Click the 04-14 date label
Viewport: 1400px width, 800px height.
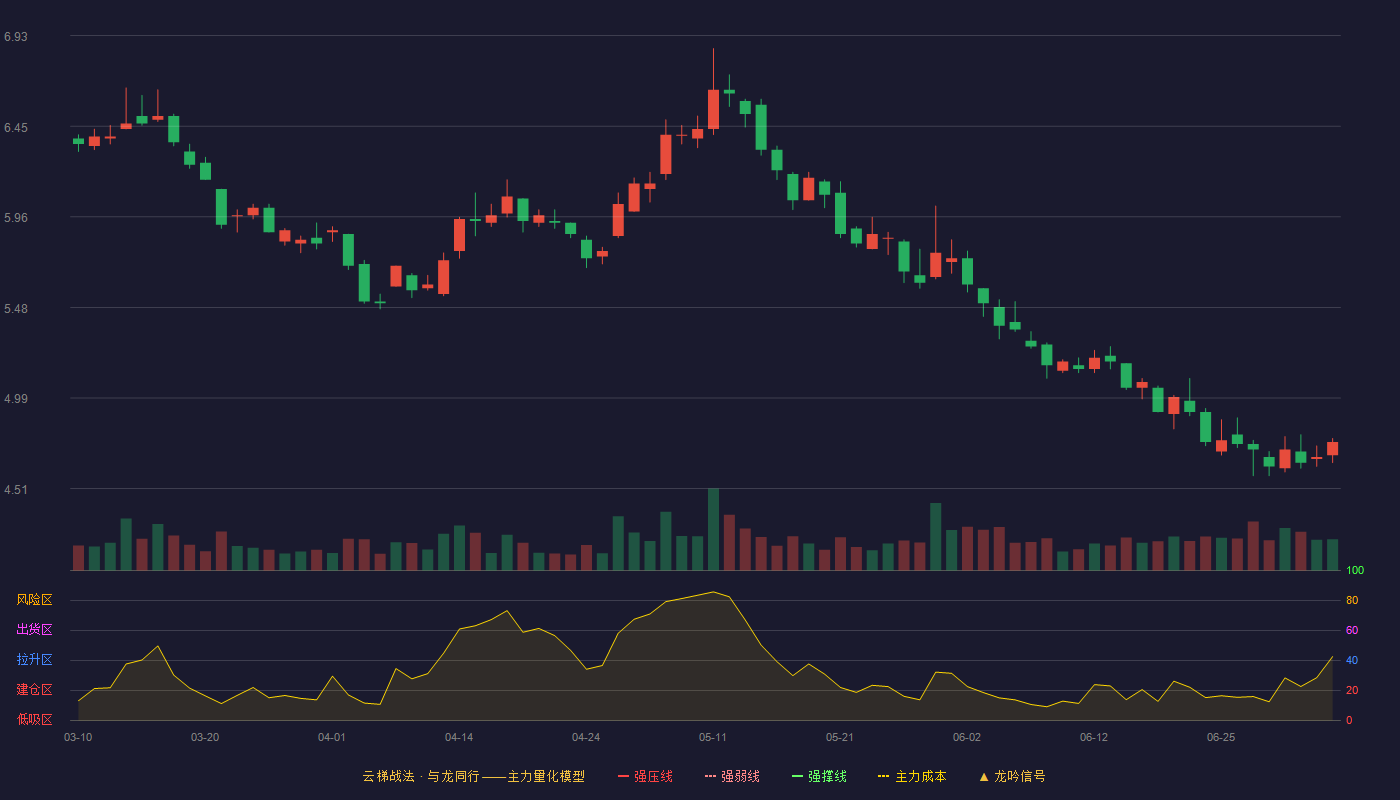point(459,737)
